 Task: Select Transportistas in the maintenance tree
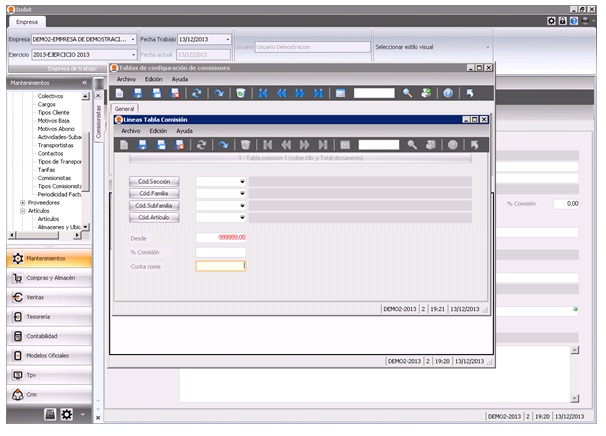[x=58, y=144]
